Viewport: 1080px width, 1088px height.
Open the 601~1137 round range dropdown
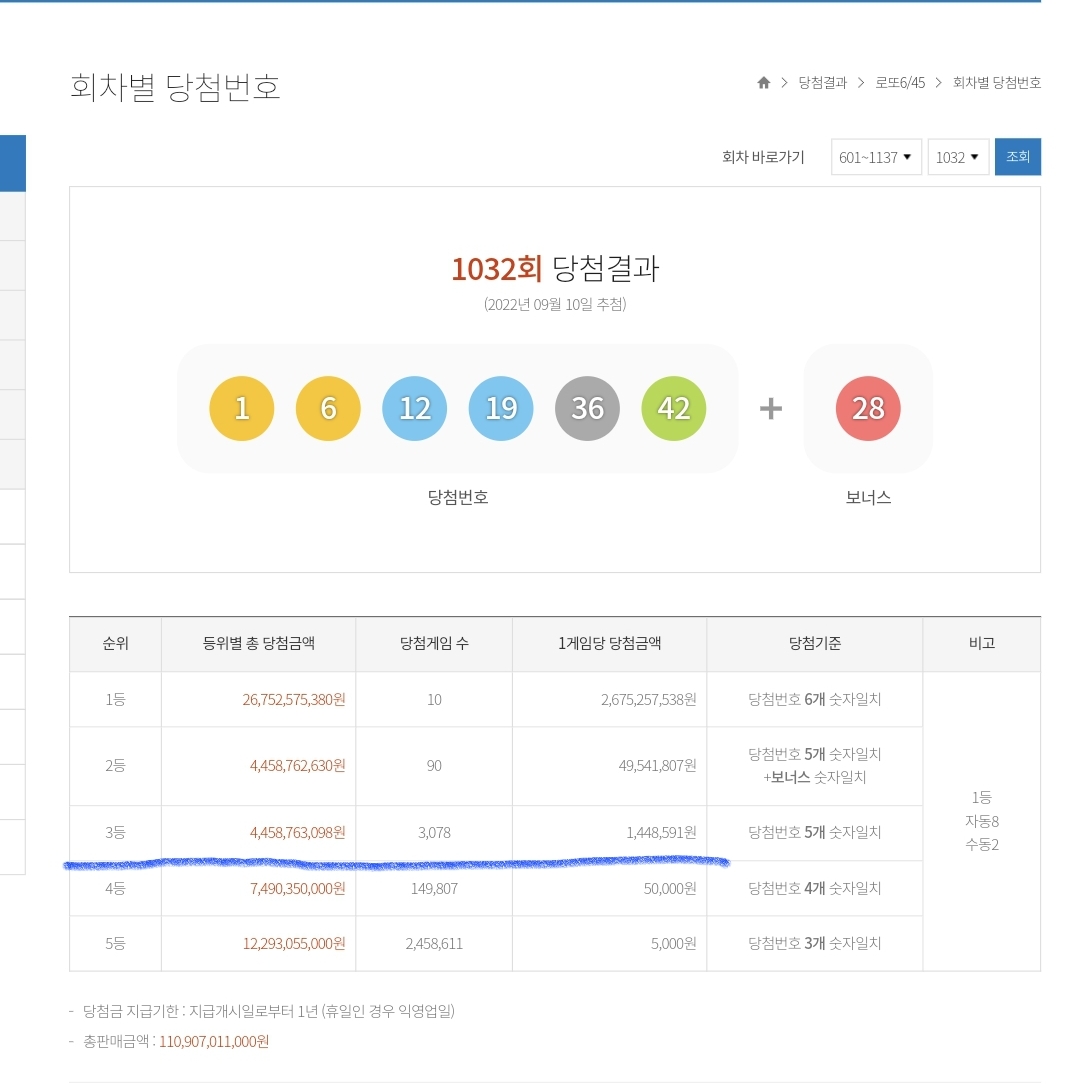point(875,157)
